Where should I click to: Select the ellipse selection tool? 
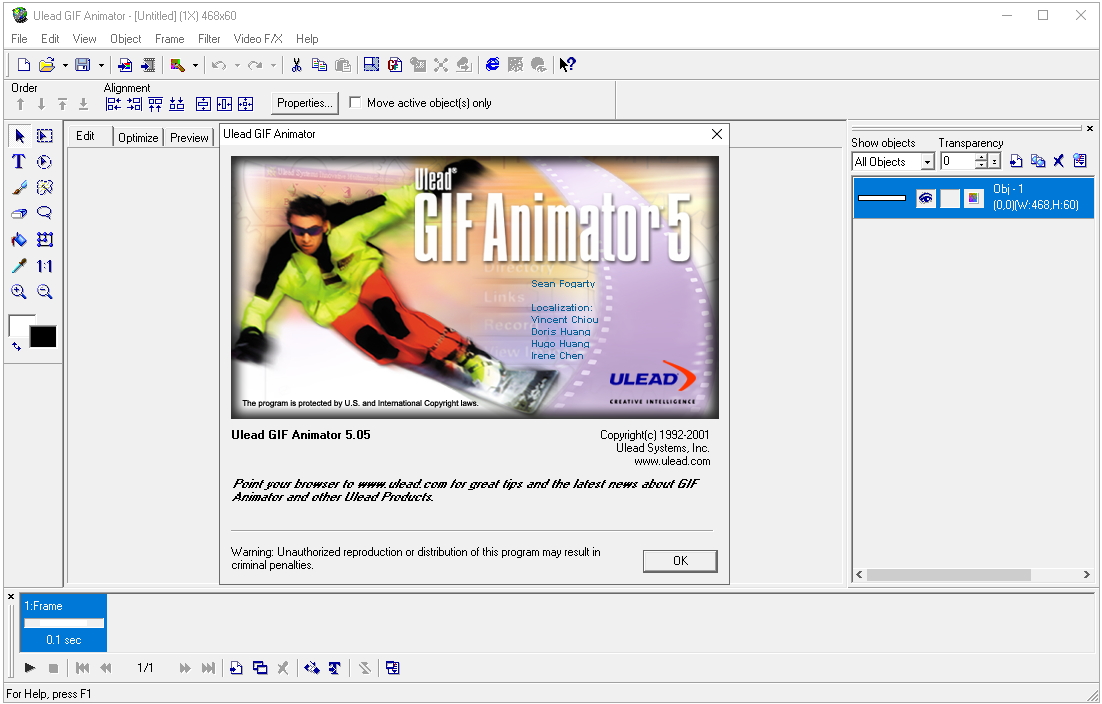coord(45,162)
